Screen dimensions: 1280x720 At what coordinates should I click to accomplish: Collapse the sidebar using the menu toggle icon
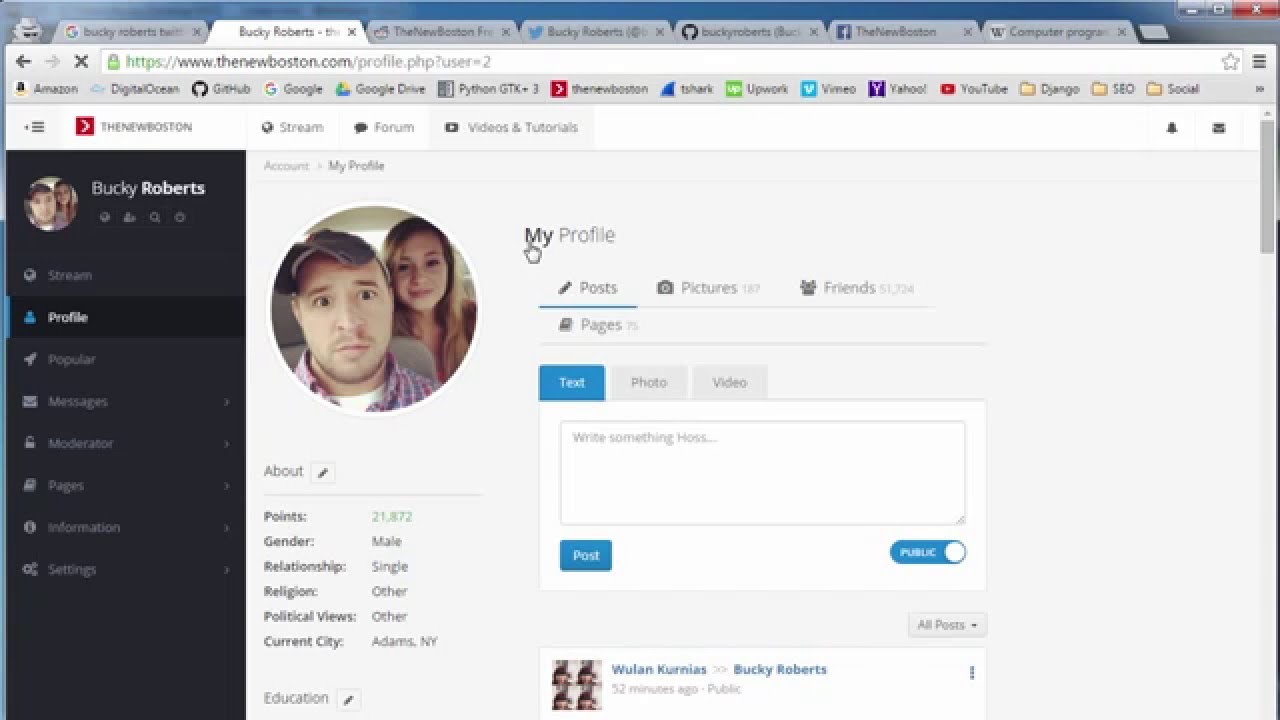click(34, 127)
